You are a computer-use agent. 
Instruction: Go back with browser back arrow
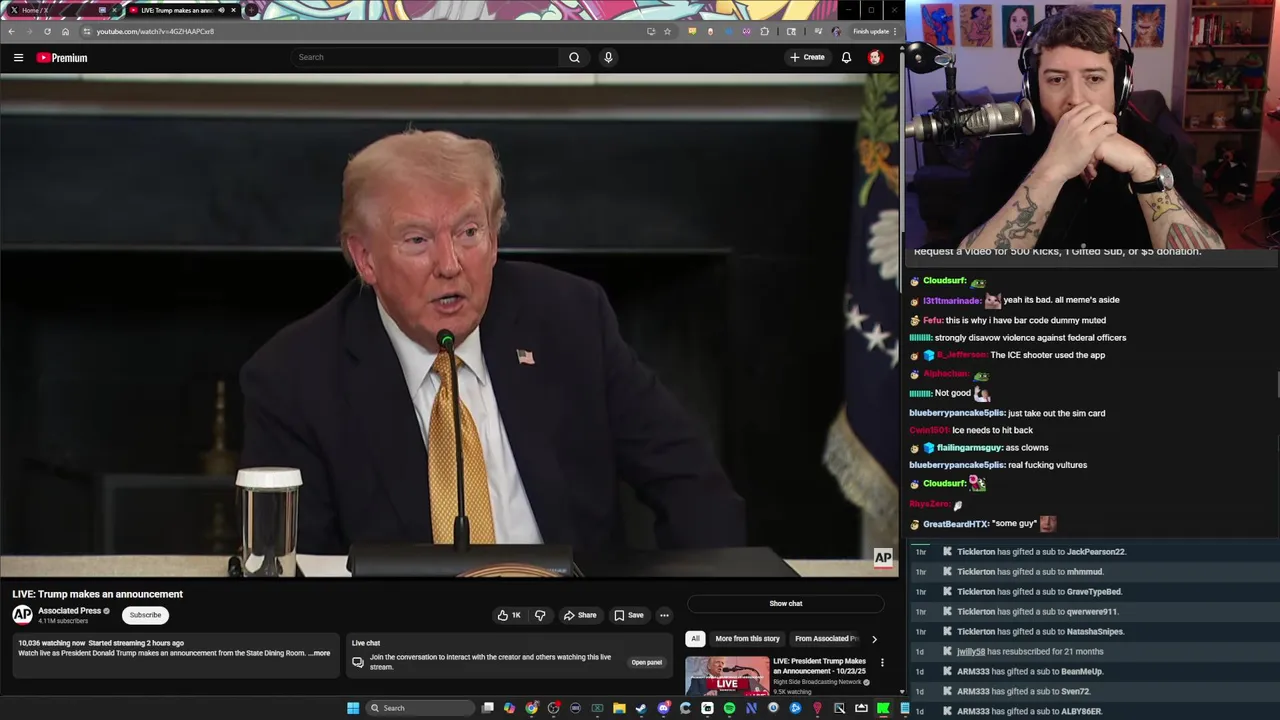click(11, 31)
